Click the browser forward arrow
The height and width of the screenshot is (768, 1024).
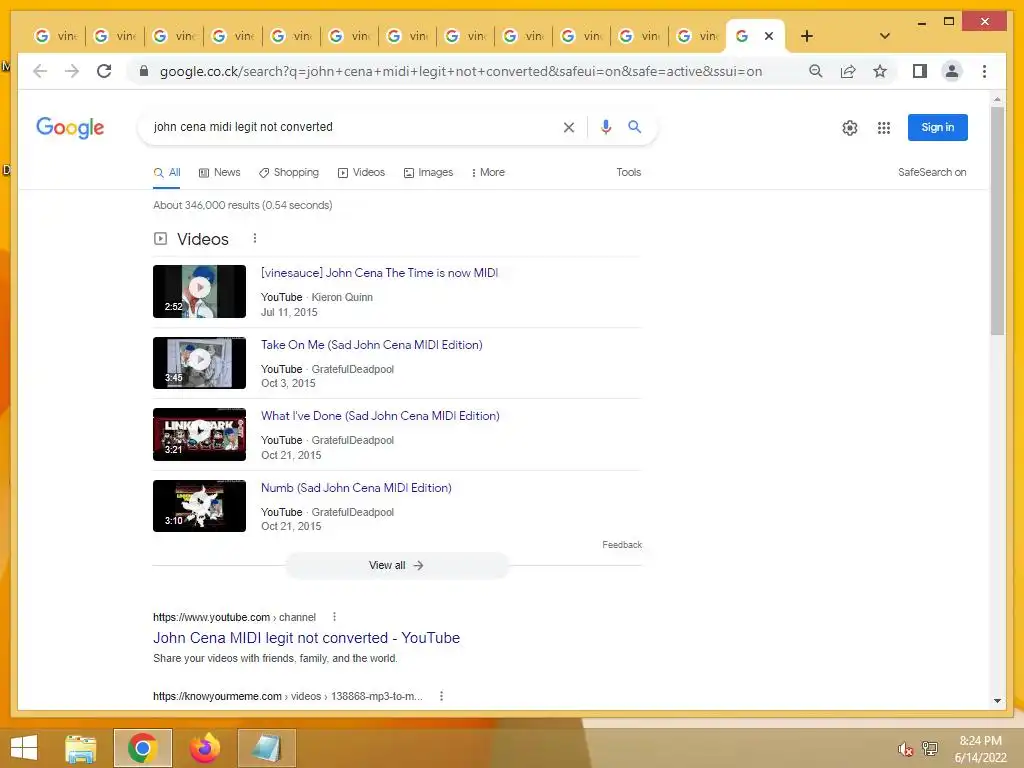[72, 71]
